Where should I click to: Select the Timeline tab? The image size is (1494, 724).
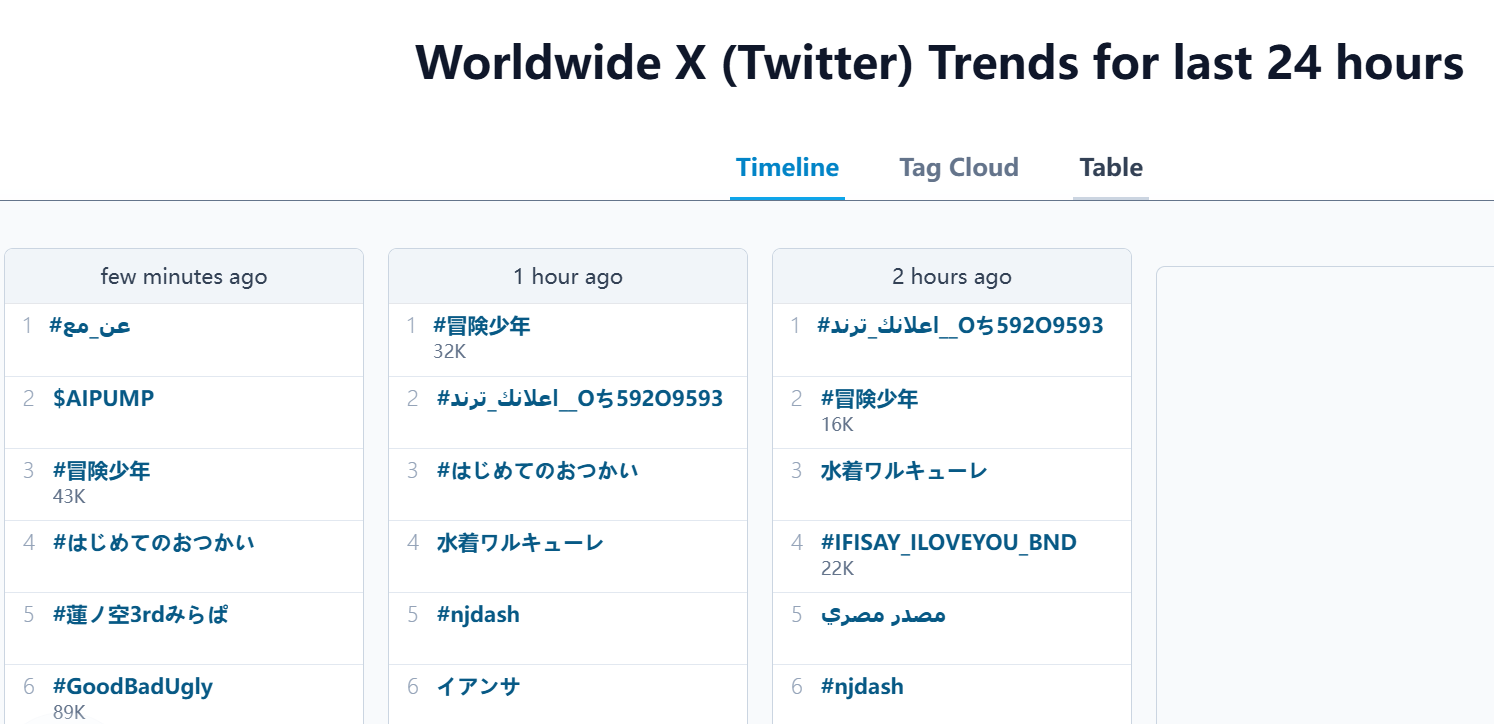click(x=787, y=167)
